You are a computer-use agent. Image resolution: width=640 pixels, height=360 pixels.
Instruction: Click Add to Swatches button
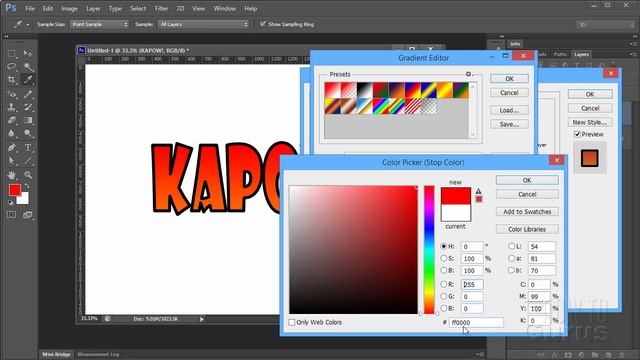(527, 212)
